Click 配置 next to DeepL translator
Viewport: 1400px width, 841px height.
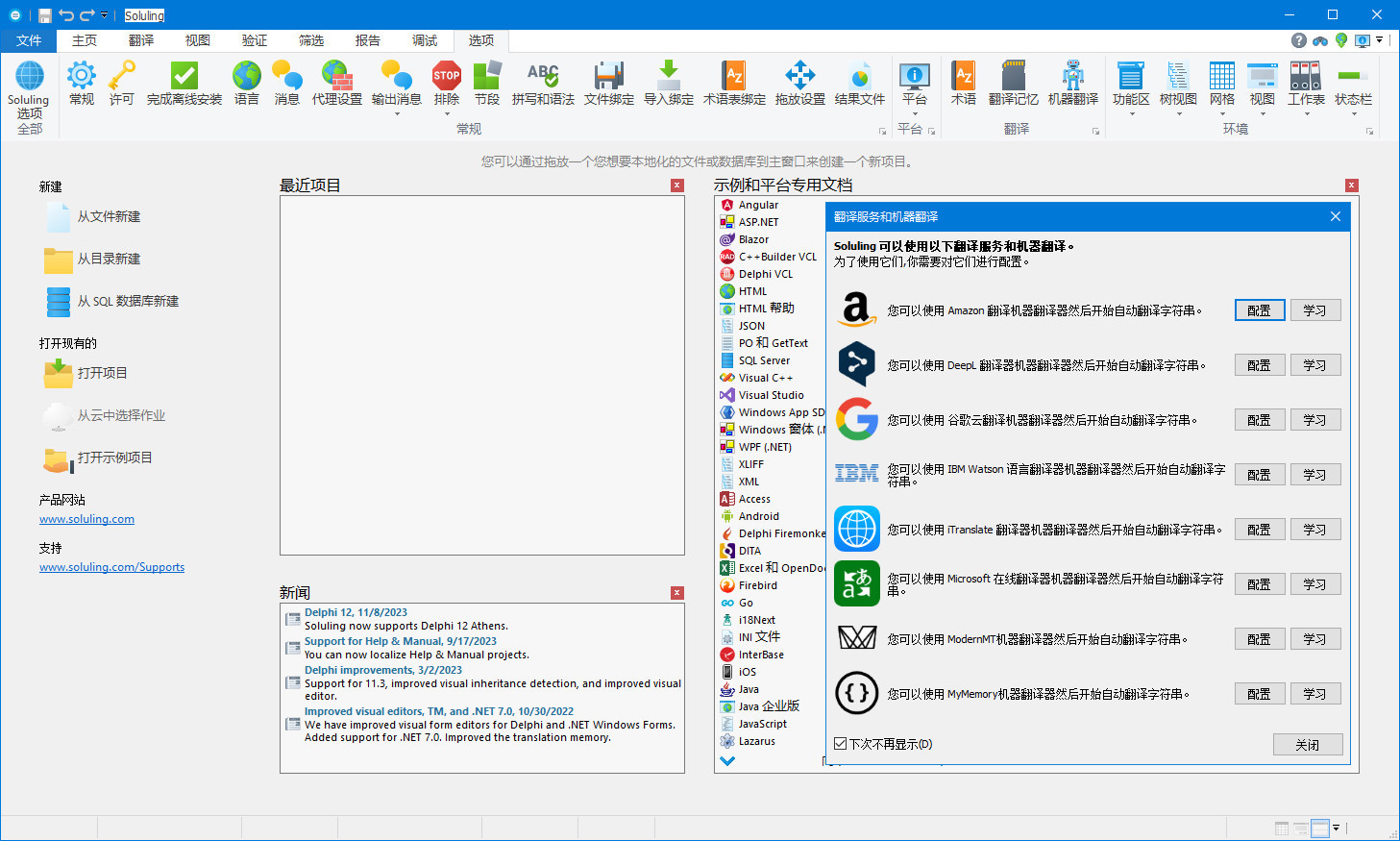pyautogui.click(x=1259, y=364)
